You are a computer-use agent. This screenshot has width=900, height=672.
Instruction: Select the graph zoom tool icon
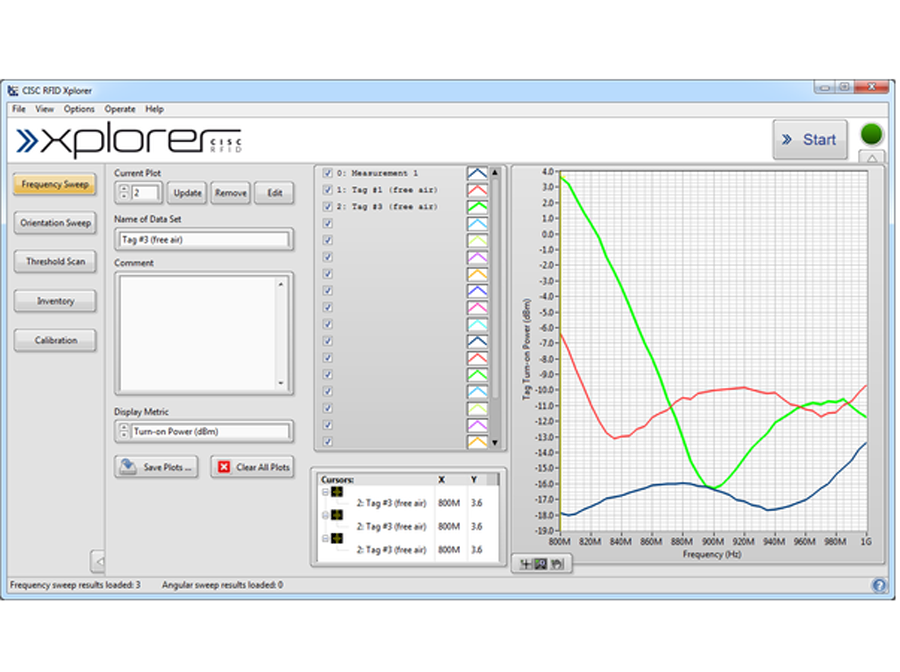(540, 564)
